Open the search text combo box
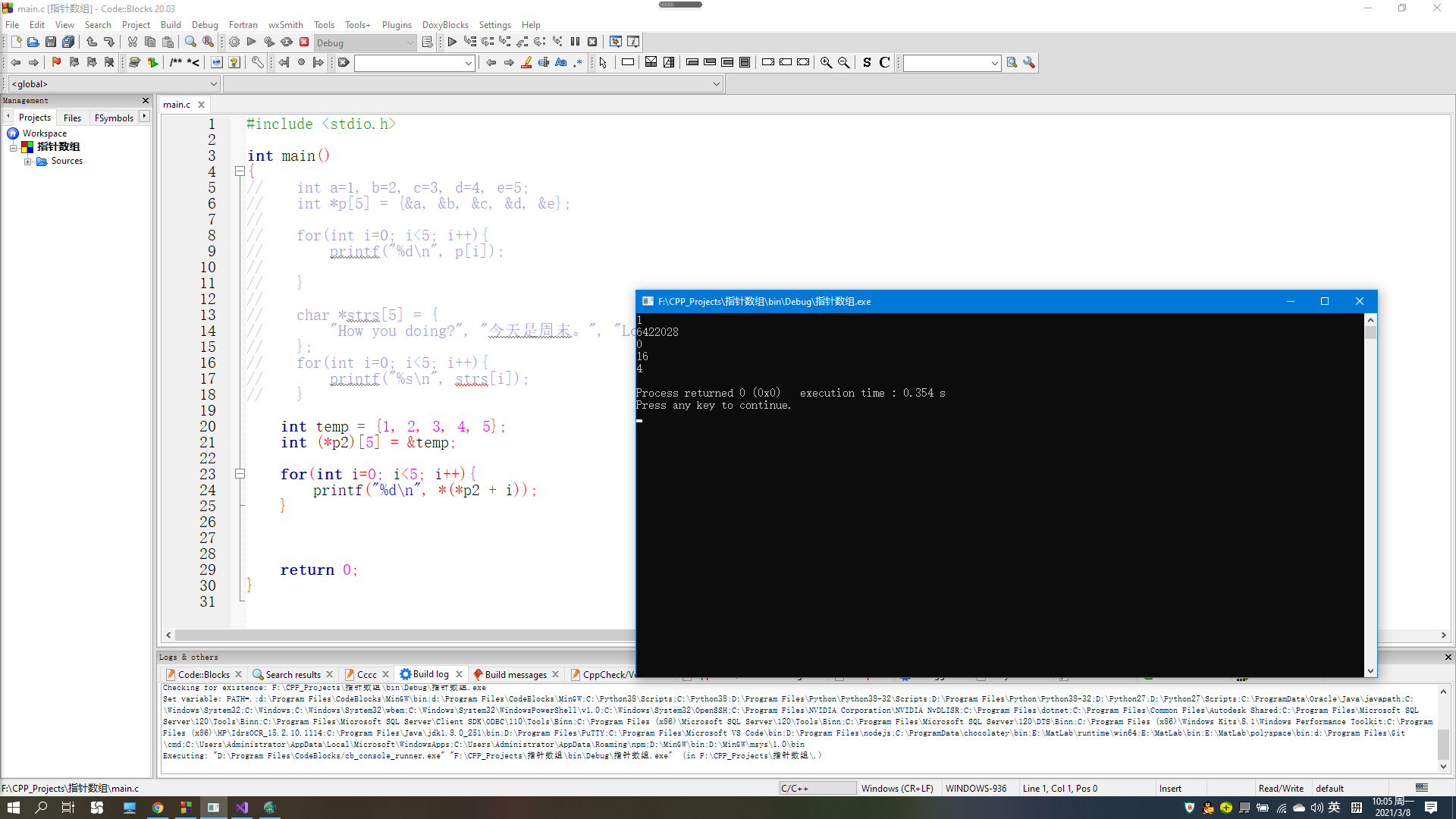This screenshot has height=819, width=1456. (415, 63)
